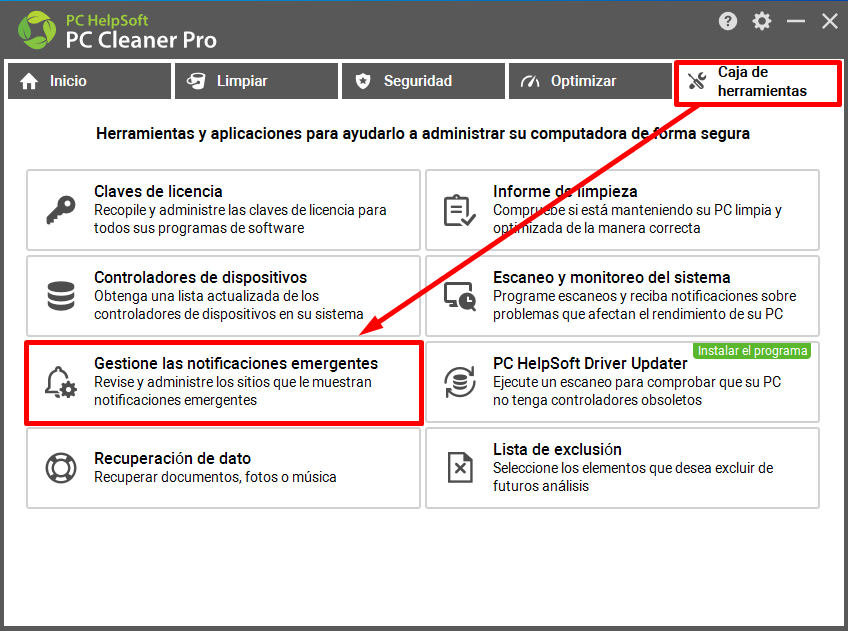Open settings with the gear icon

click(x=761, y=22)
